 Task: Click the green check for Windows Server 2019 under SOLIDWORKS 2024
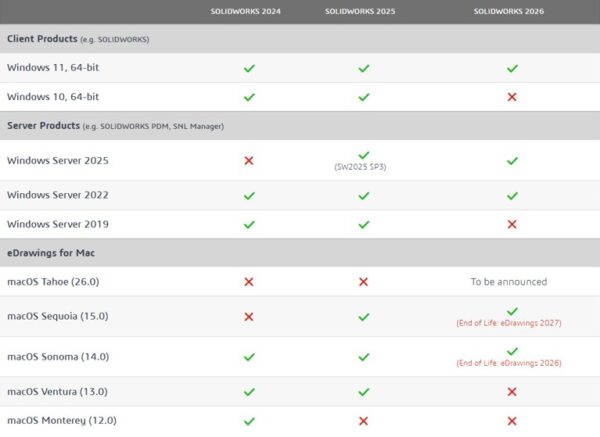pos(249,224)
